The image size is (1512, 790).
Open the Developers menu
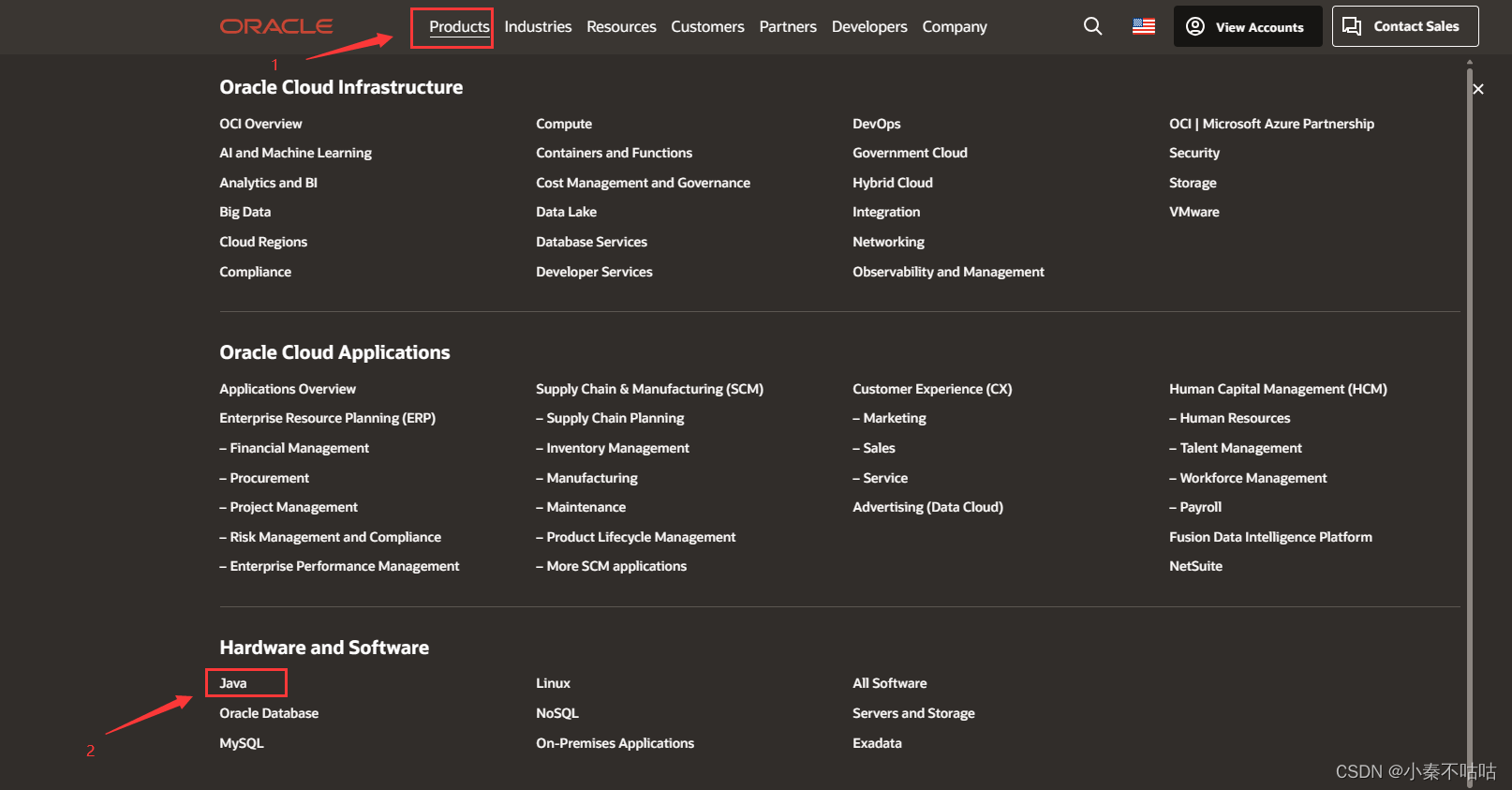[x=869, y=26]
